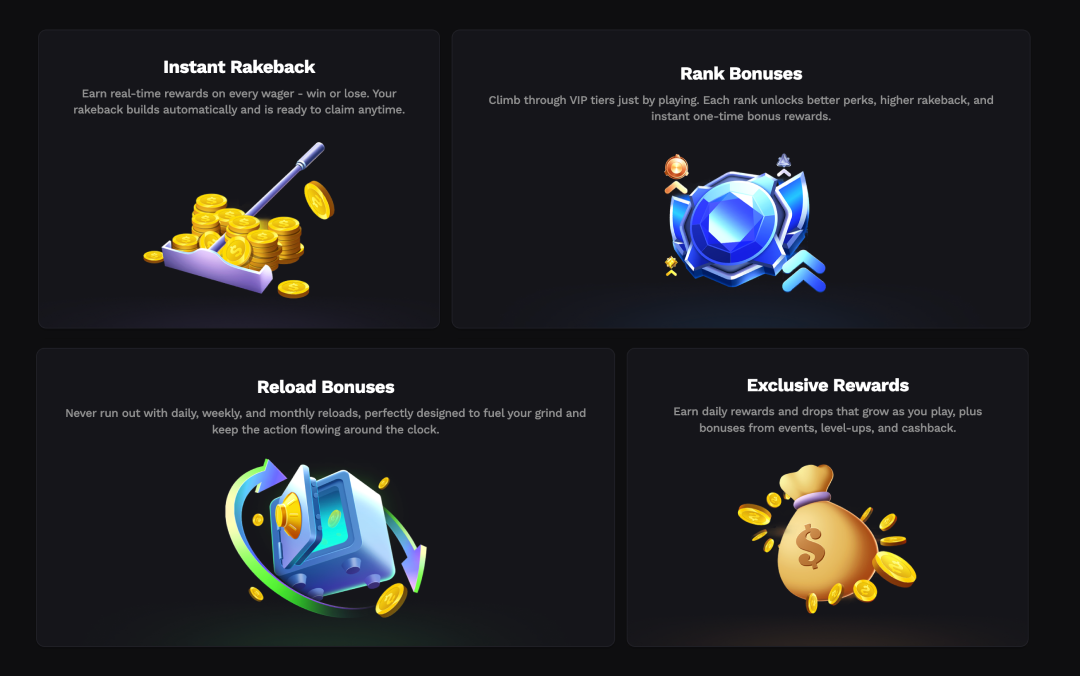Select the Instant Rakeback heading
The image size is (1080, 676).
point(239,67)
